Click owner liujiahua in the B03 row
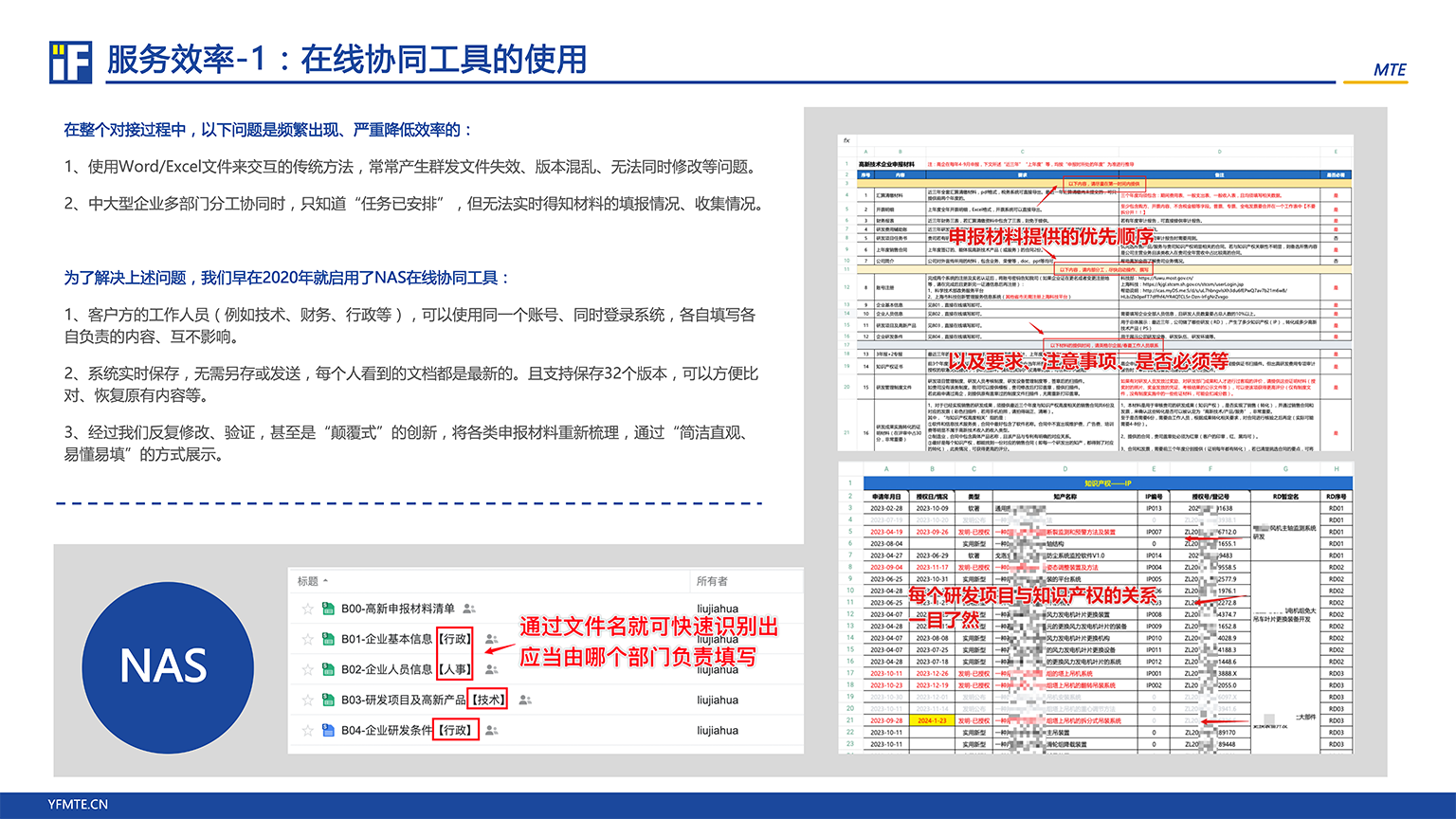The image size is (1456, 819). [x=718, y=700]
